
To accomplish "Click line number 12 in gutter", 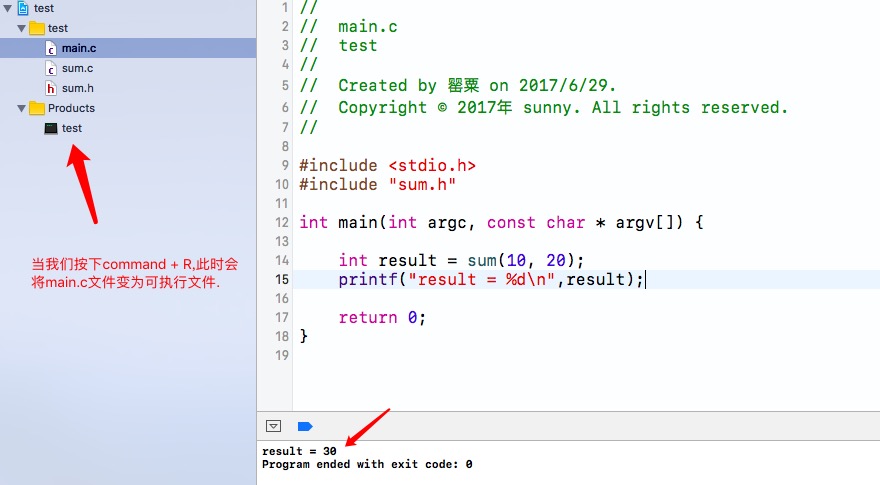I will pos(282,222).
